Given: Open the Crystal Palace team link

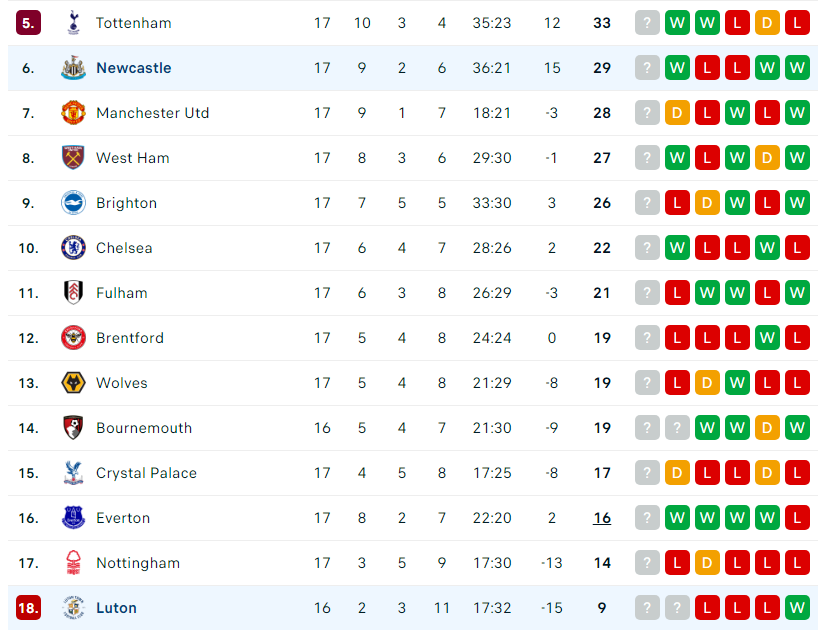Looking at the screenshot, I should [x=147, y=473].
